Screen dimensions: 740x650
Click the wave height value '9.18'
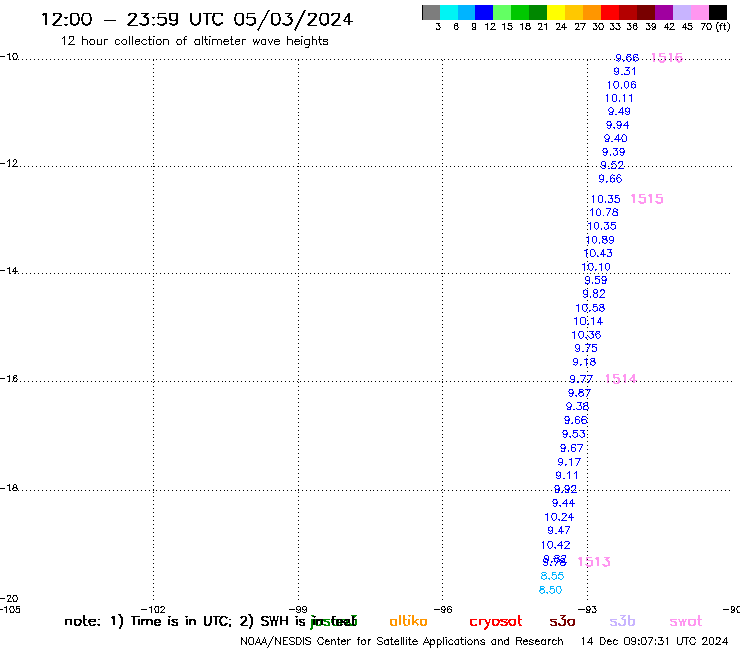(x=584, y=362)
